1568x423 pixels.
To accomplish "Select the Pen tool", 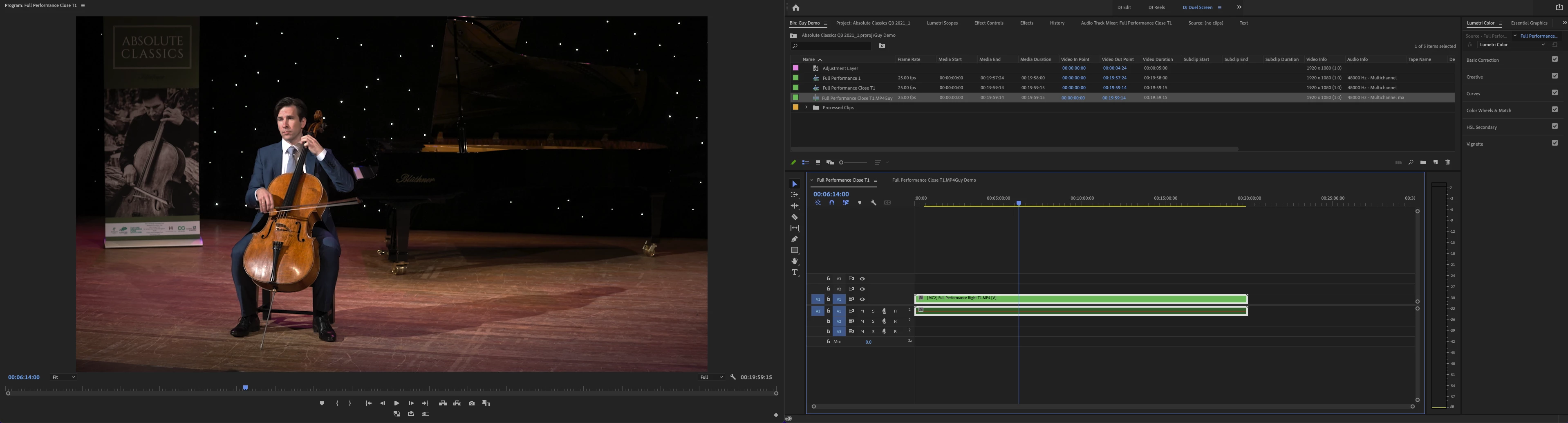I will (794, 239).
